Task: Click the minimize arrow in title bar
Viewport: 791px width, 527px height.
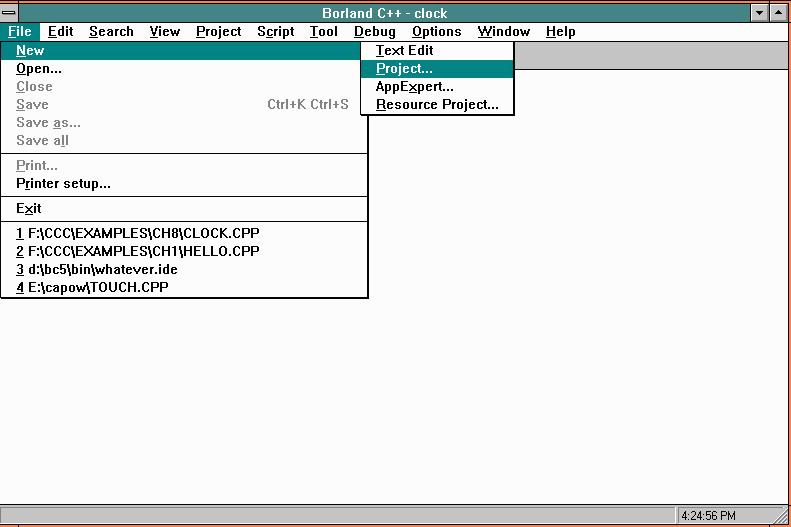Action: click(759, 13)
